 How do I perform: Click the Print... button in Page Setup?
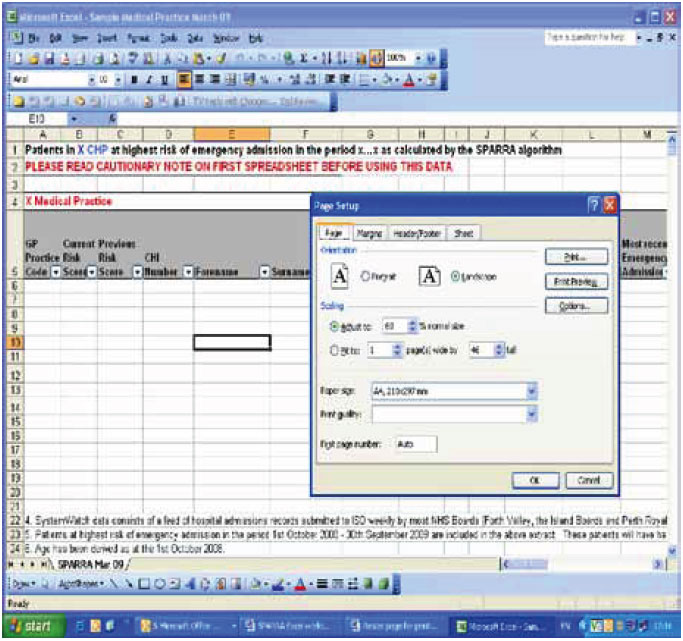pos(576,257)
